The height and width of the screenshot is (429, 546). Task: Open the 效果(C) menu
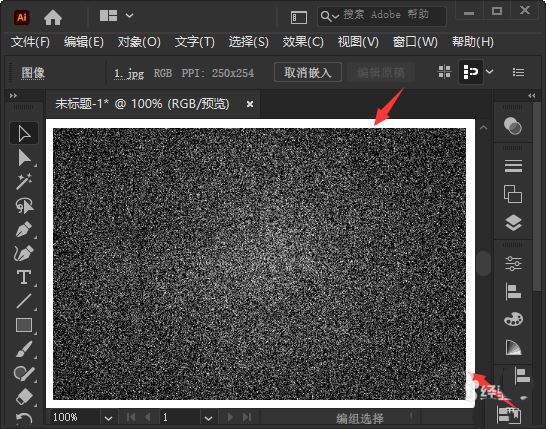click(303, 42)
